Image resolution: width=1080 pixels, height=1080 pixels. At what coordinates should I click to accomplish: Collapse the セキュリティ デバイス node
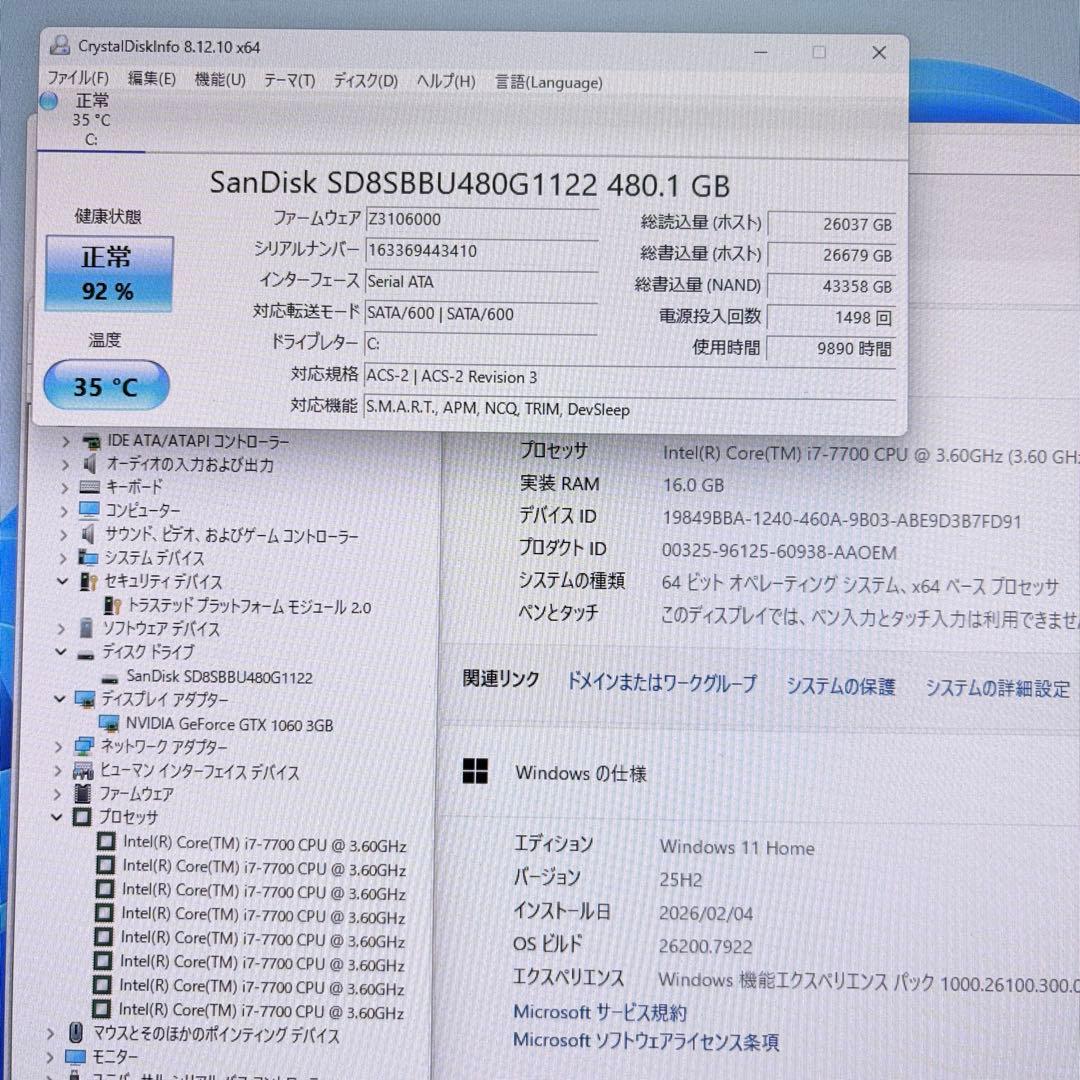click(x=62, y=581)
